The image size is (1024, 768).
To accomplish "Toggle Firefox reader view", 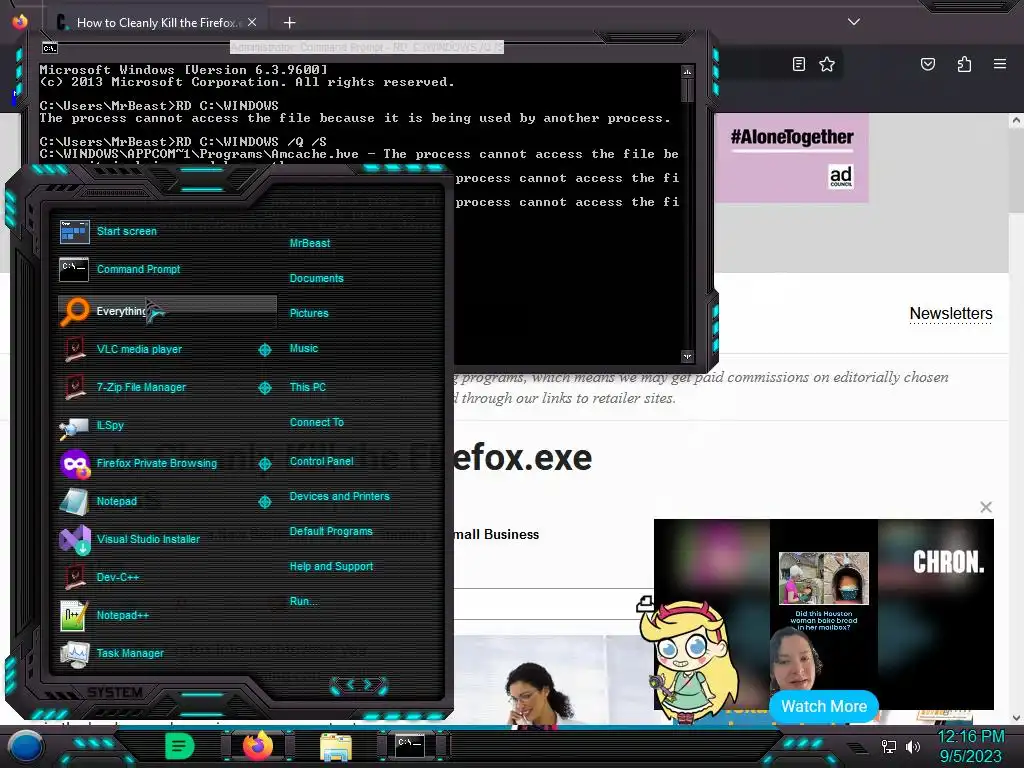I will click(x=799, y=64).
